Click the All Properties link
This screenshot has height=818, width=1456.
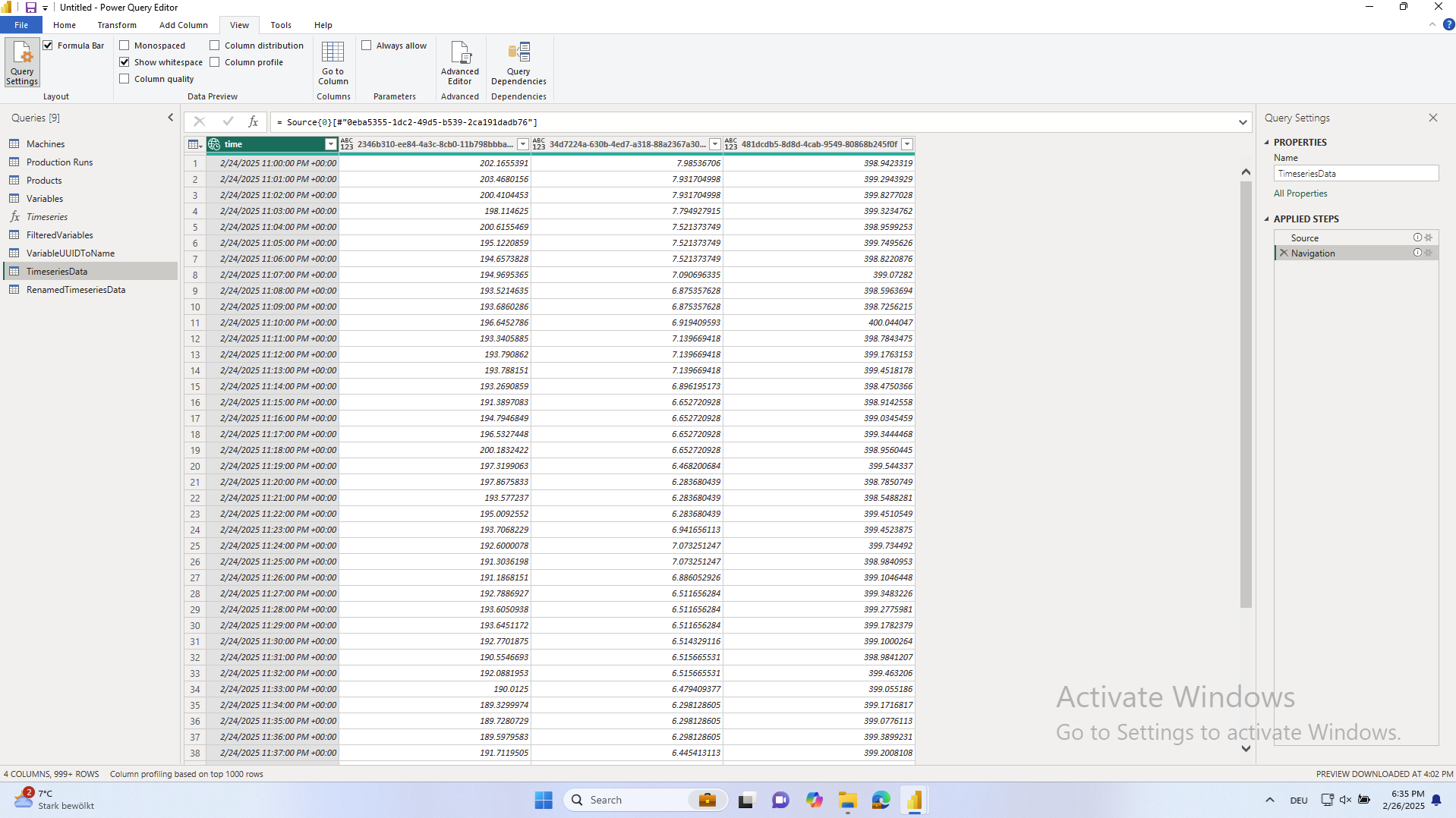point(1300,193)
